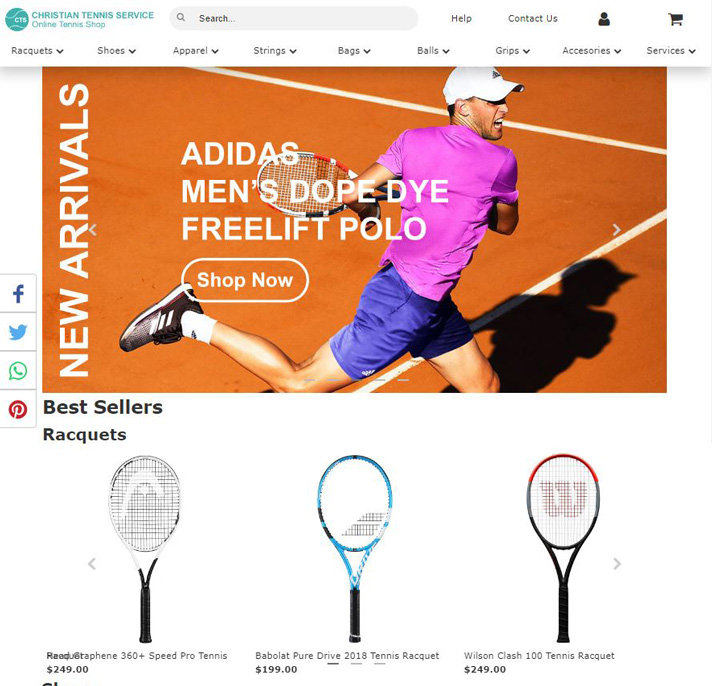Image resolution: width=712 pixels, height=686 pixels.
Task: Advance banner with right arrow
Action: (616, 230)
